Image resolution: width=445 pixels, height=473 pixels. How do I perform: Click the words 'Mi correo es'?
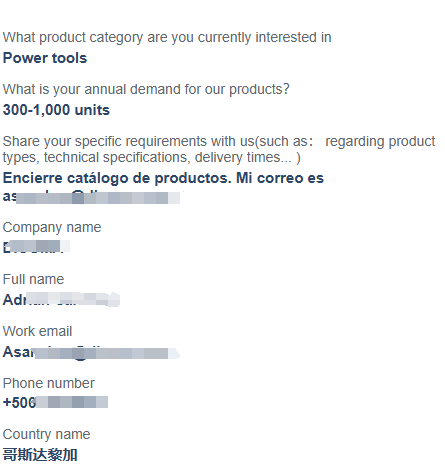pos(280,178)
